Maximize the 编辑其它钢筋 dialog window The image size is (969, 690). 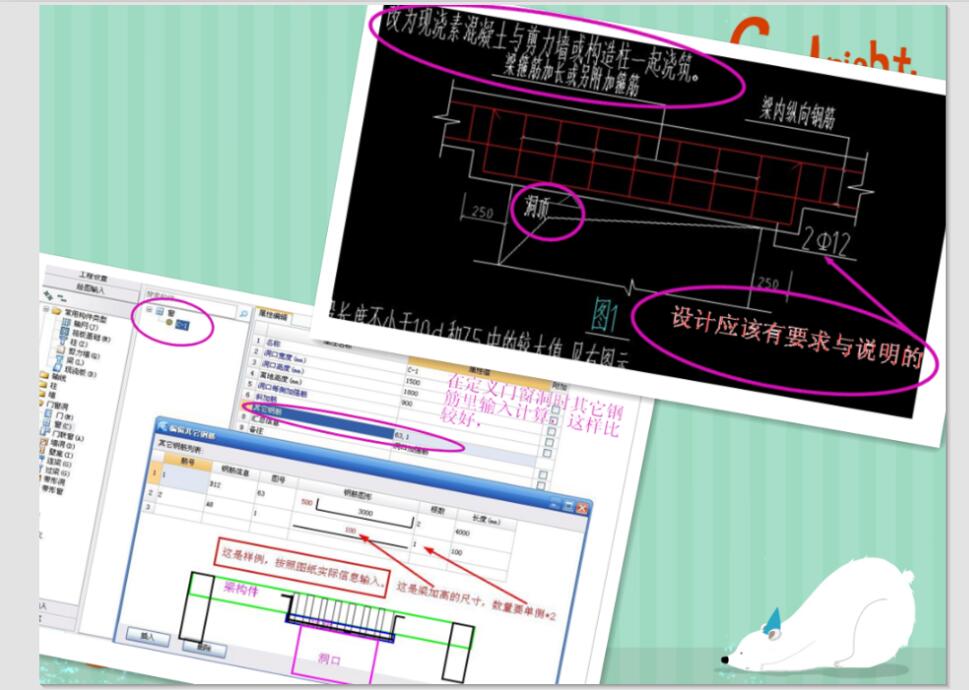[x=568, y=505]
